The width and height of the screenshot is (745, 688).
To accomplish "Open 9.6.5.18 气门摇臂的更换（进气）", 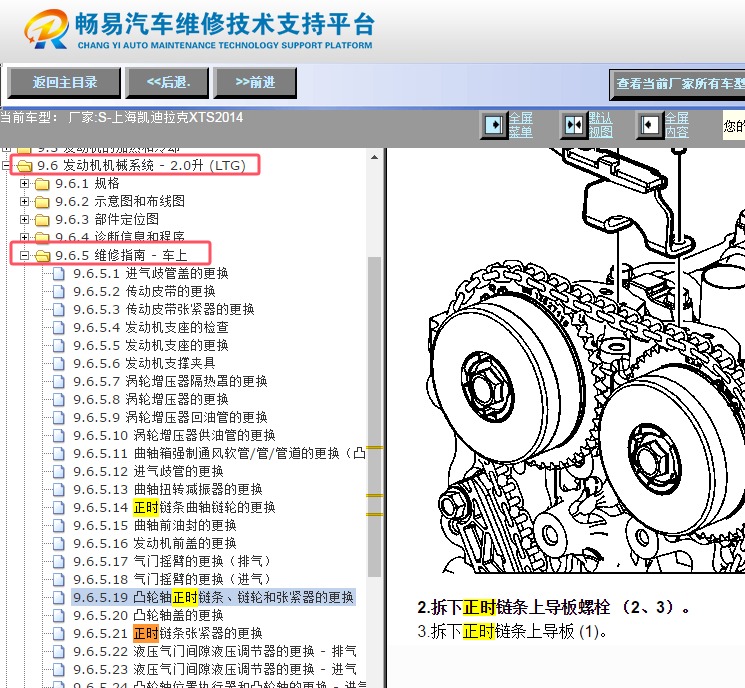I will click(x=172, y=580).
